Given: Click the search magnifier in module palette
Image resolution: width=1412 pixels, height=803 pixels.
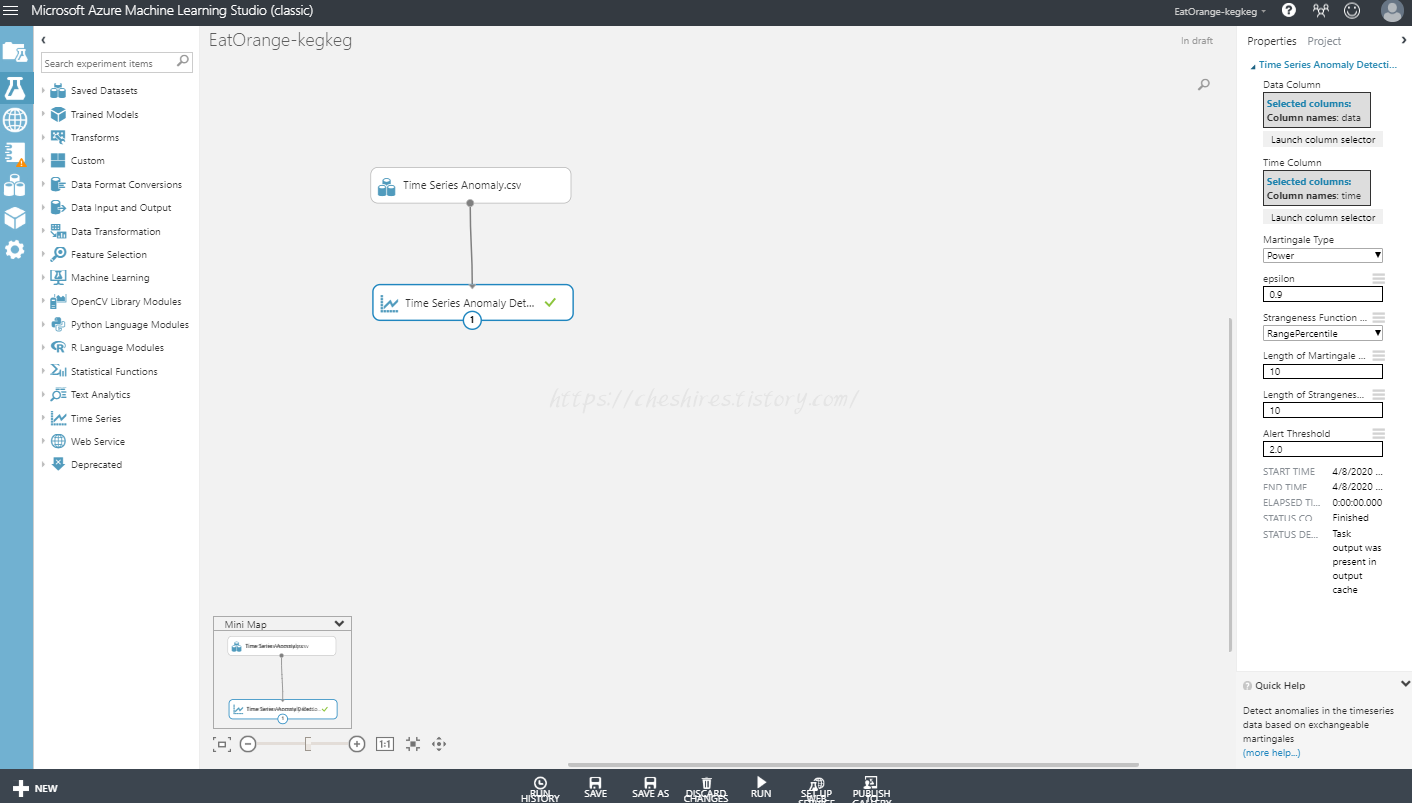Looking at the screenshot, I should pos(183,62).
